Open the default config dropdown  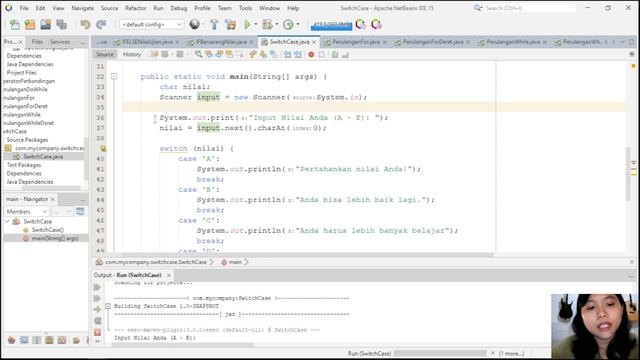pos(151,24)
